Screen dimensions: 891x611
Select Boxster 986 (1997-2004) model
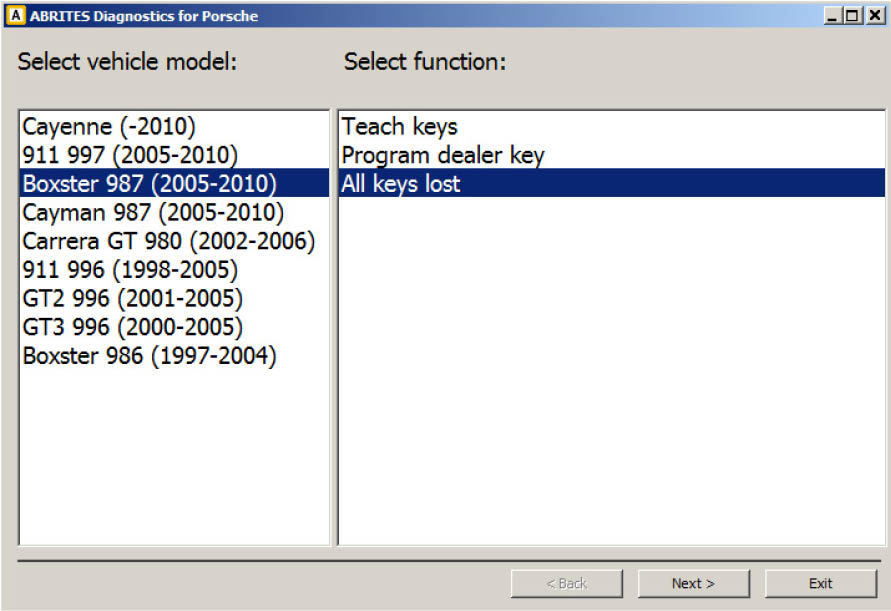(149, 356)
